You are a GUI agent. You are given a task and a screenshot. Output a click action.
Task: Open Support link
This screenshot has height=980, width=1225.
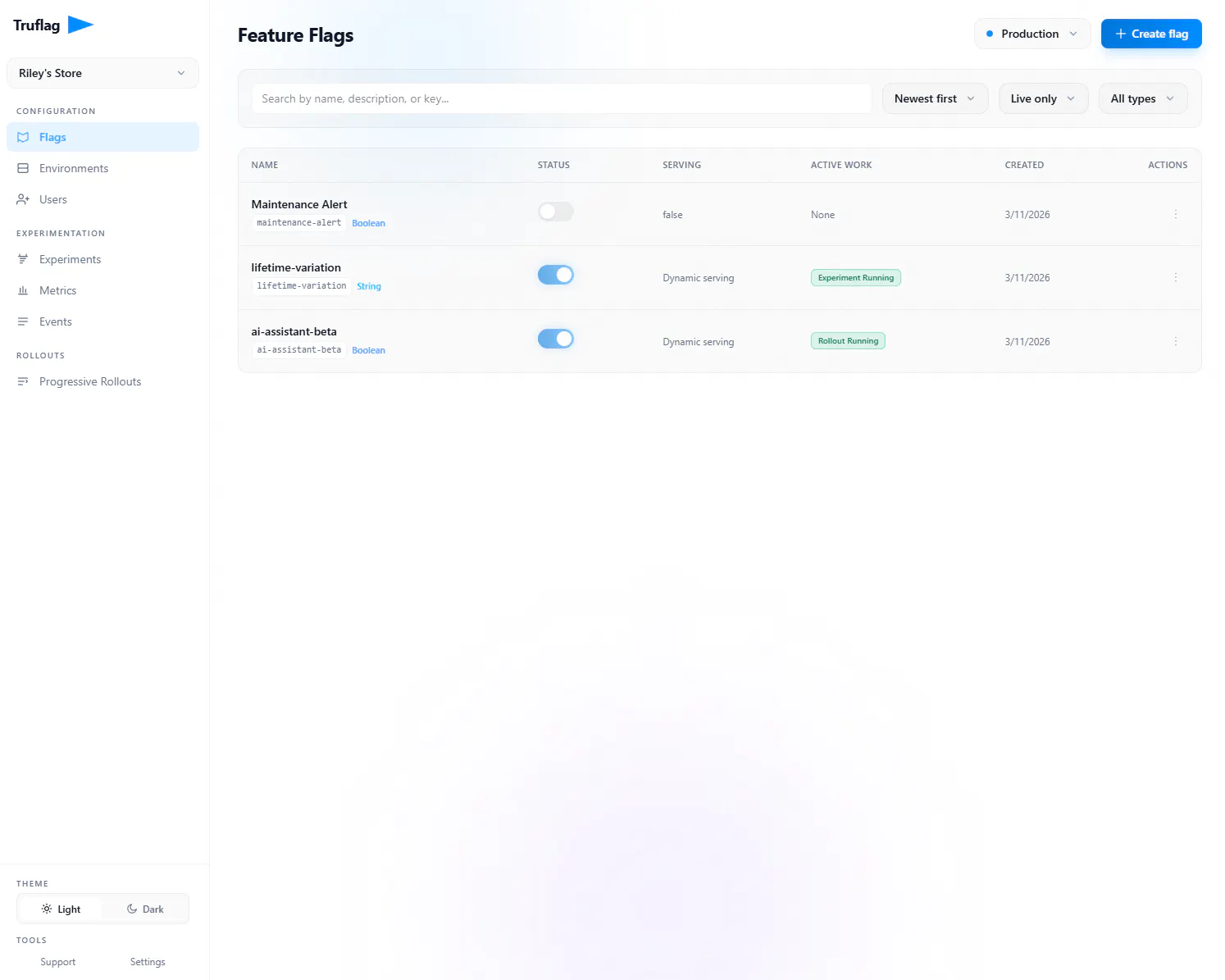58,962
